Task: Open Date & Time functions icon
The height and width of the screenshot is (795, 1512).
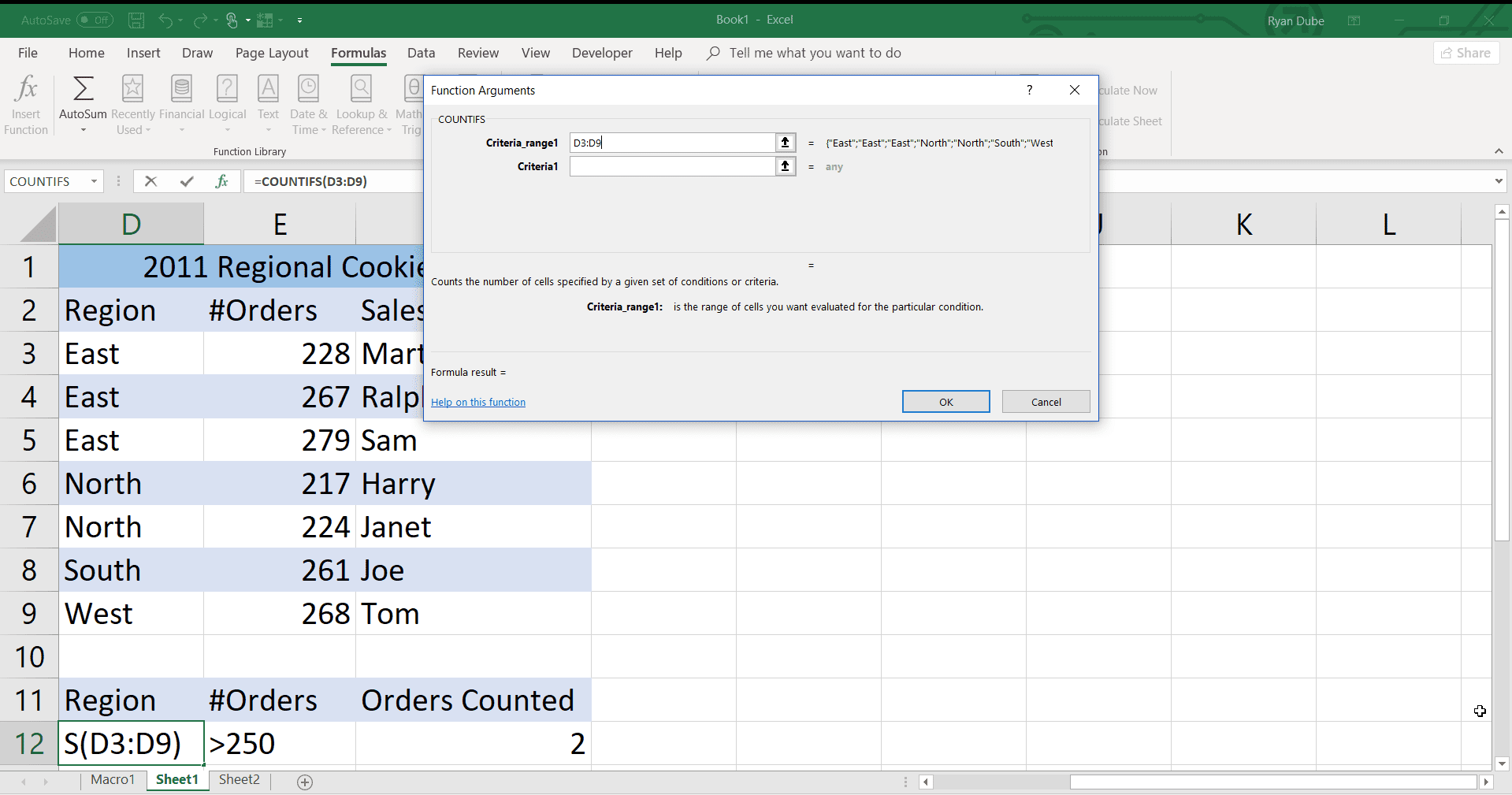Action: pos(308,88)
